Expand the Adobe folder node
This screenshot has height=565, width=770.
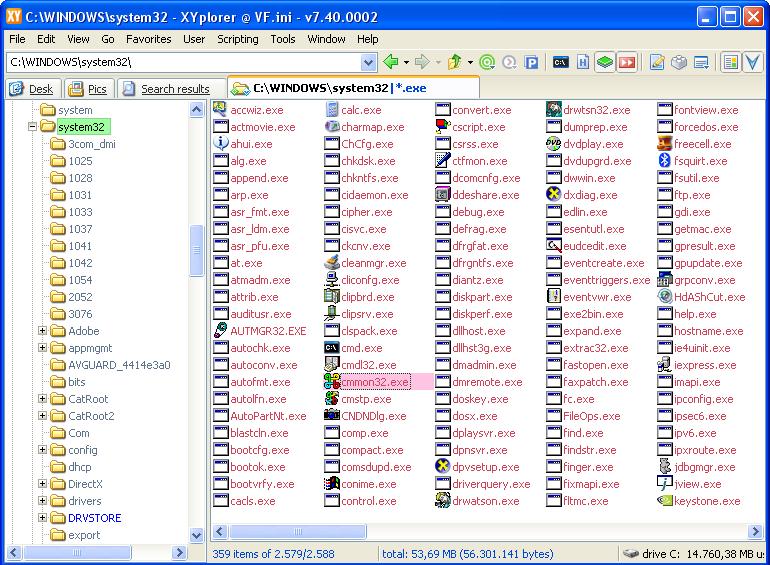(x=42, y=331)
